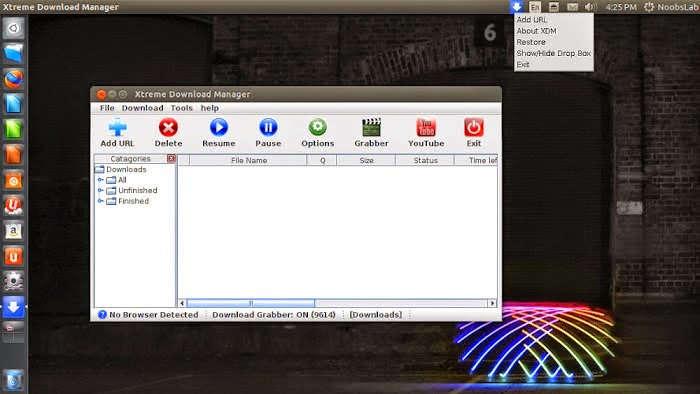Open the Trash icon in the dock
Viewport: 700px width, 394px height.
point(13,381)
